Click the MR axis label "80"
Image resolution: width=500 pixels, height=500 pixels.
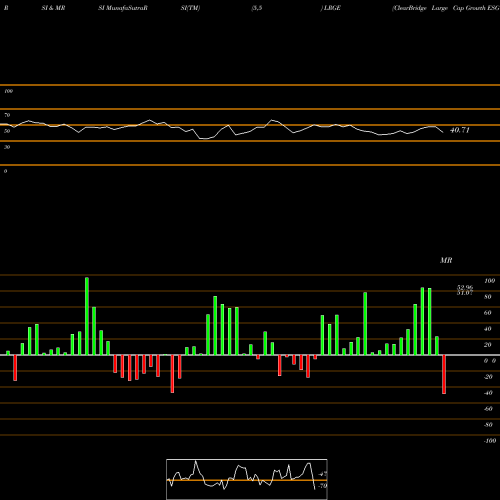point(488,297)
